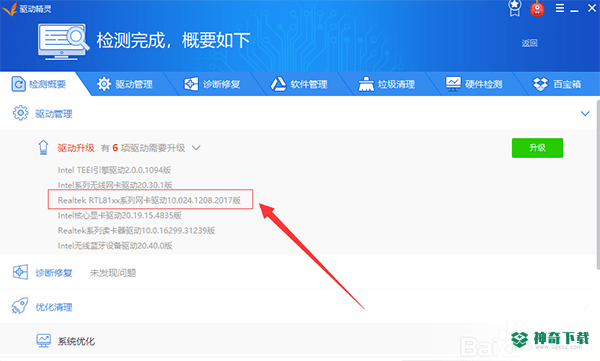Click the box icon on 百宝箱 tab
This screenshot has width=600, height=361.
540,84
